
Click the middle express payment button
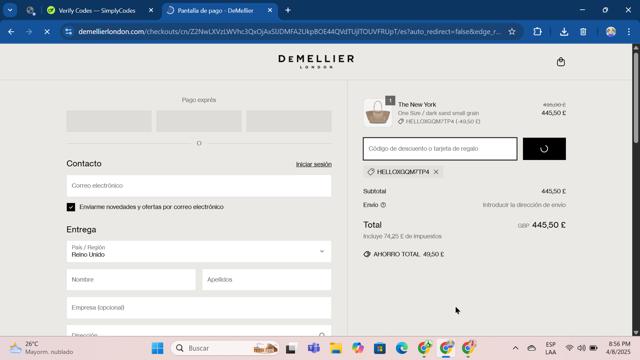point(199,121)
